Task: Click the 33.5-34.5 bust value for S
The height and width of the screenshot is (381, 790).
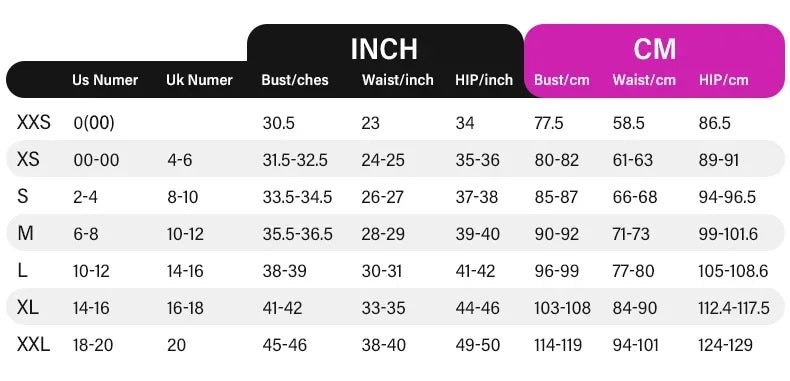Action: coord(297,197)
